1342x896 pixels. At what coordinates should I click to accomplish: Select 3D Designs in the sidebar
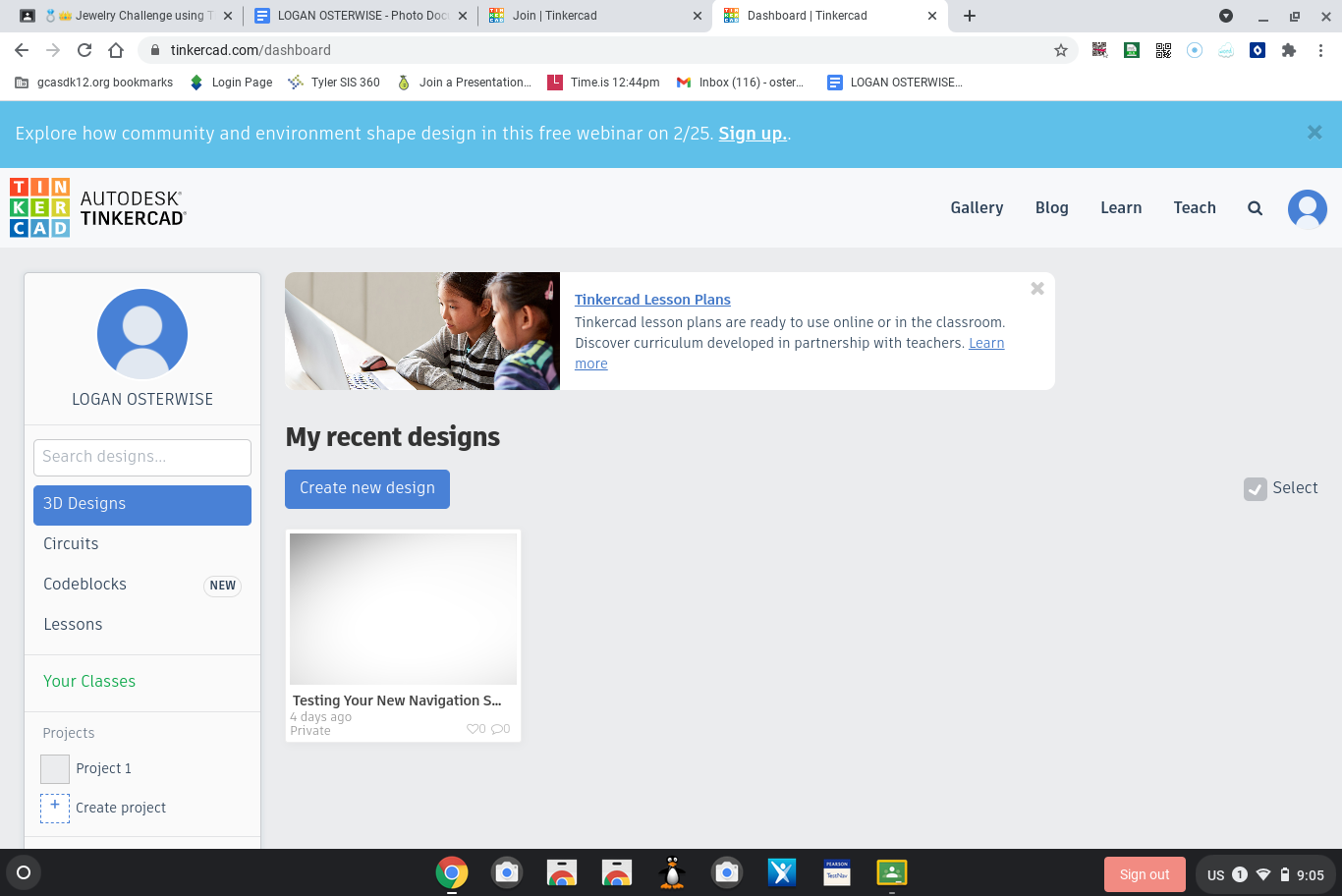click(142, 505)
